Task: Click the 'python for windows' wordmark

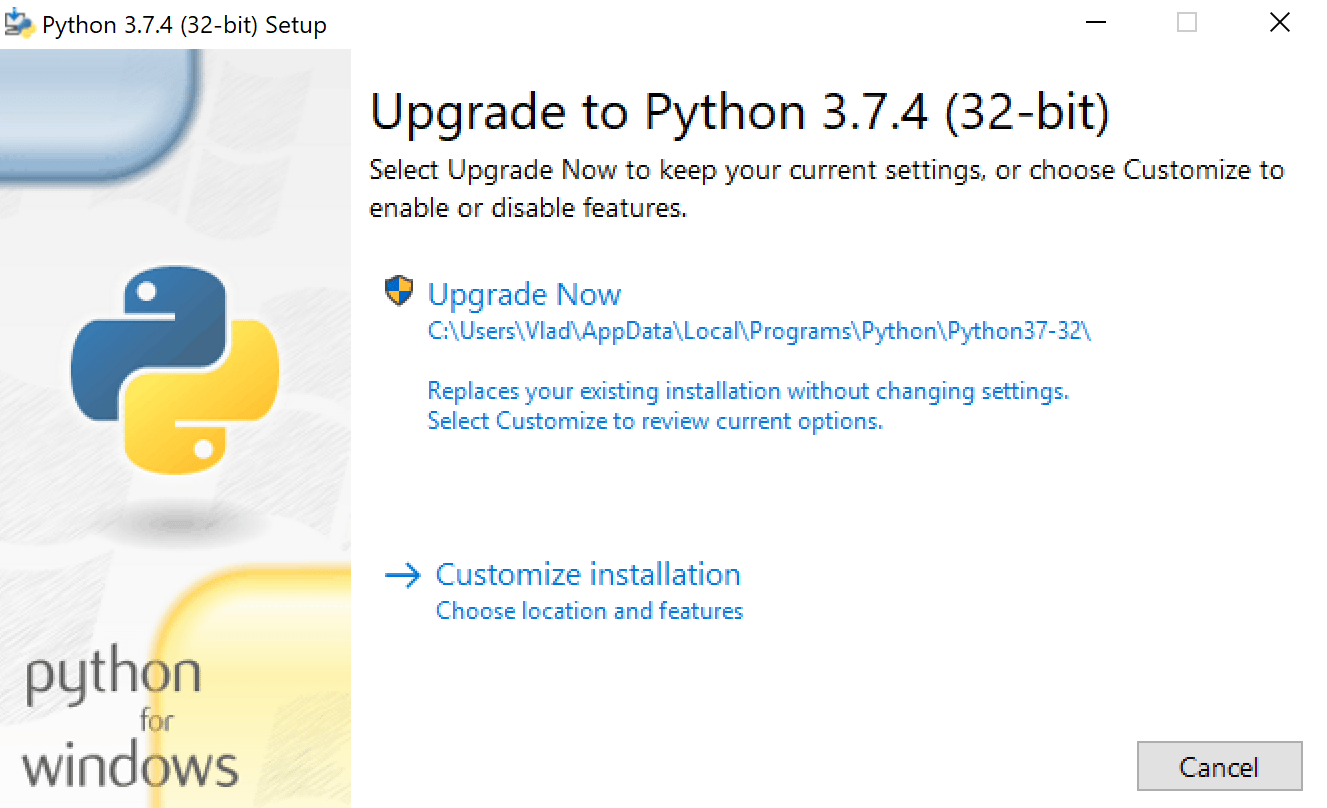Action: coord(129,719)
